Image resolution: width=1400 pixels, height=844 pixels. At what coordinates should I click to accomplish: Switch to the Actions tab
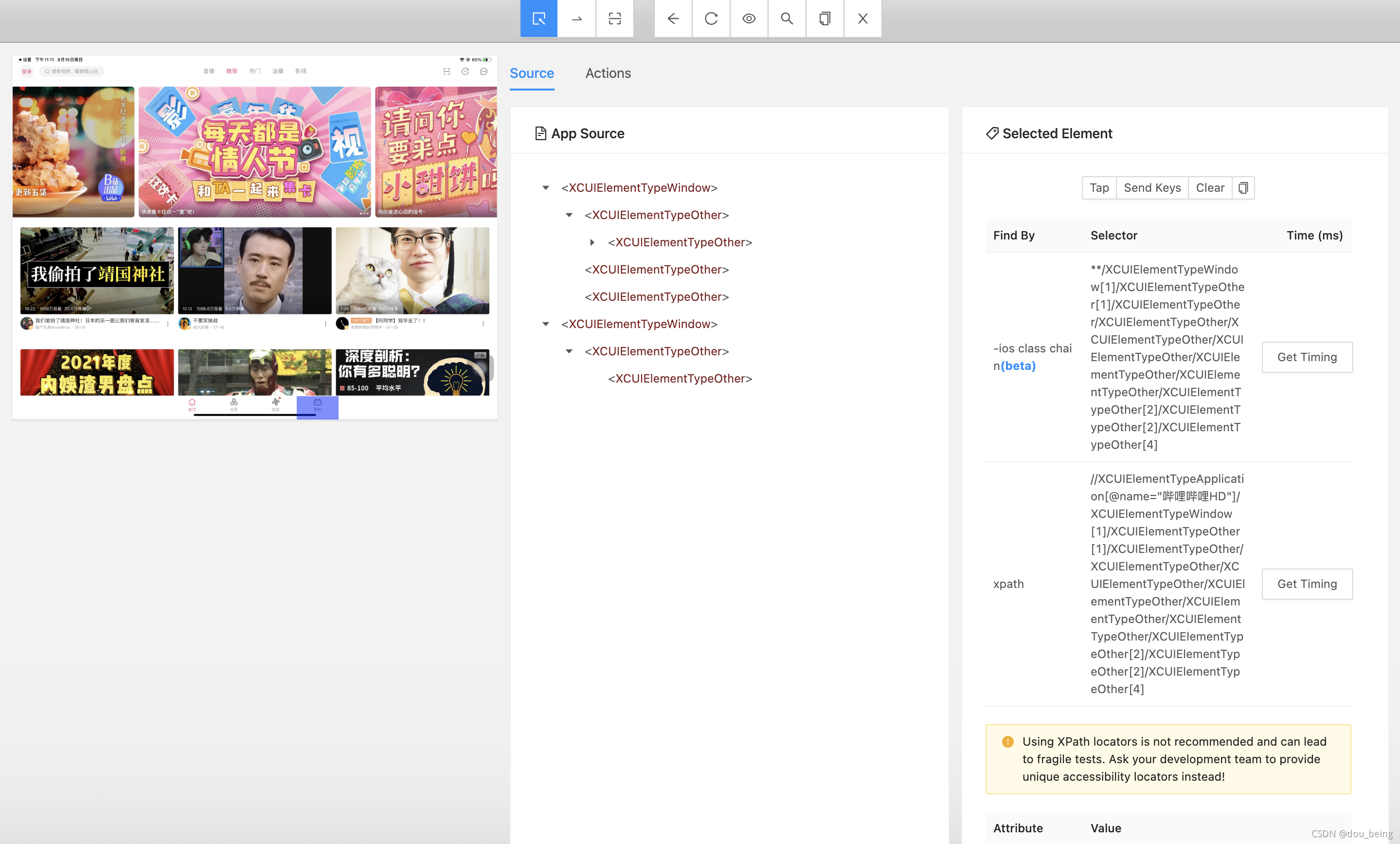(608, 73)
